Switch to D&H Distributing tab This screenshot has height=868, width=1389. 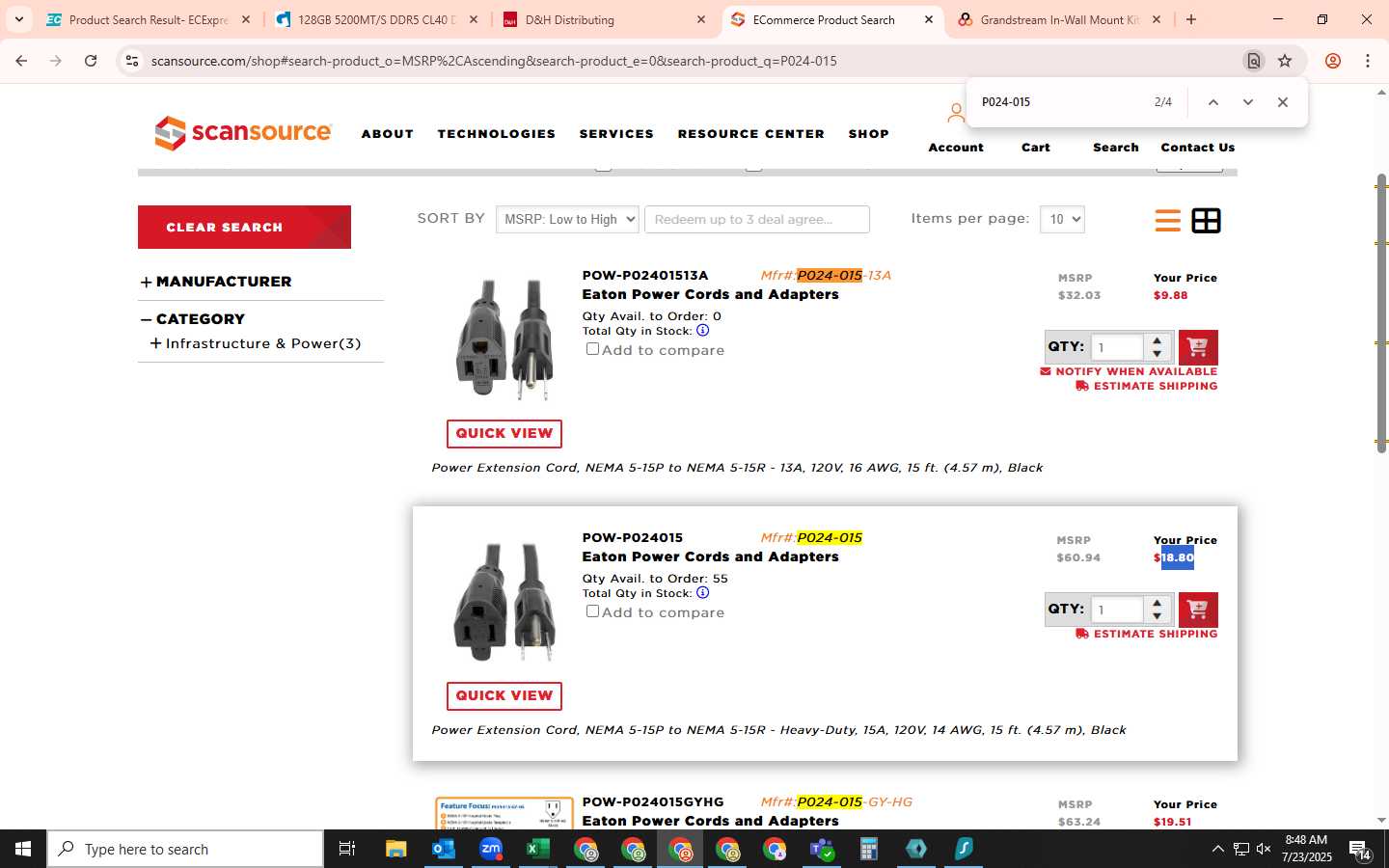point(606,19)
